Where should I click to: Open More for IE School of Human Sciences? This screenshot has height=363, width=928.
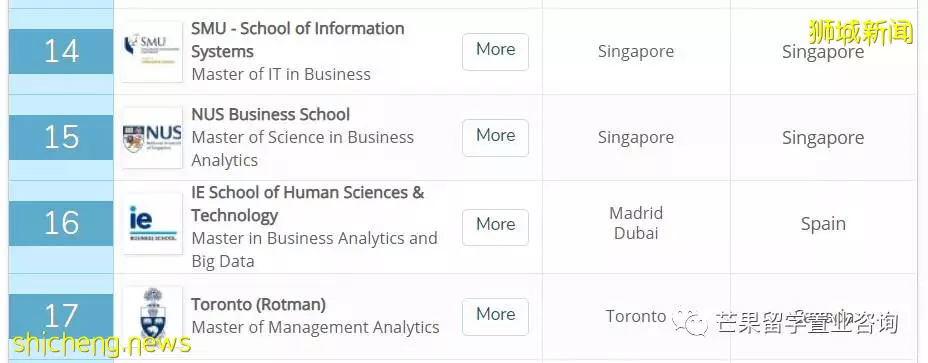click(495, 227)
